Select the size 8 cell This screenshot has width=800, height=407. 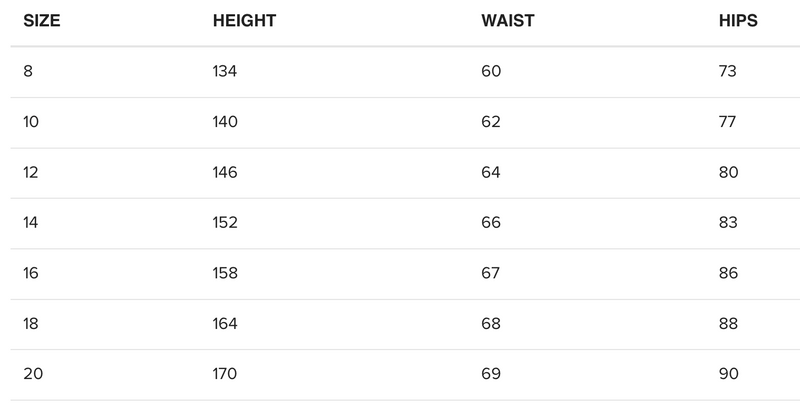28,72
